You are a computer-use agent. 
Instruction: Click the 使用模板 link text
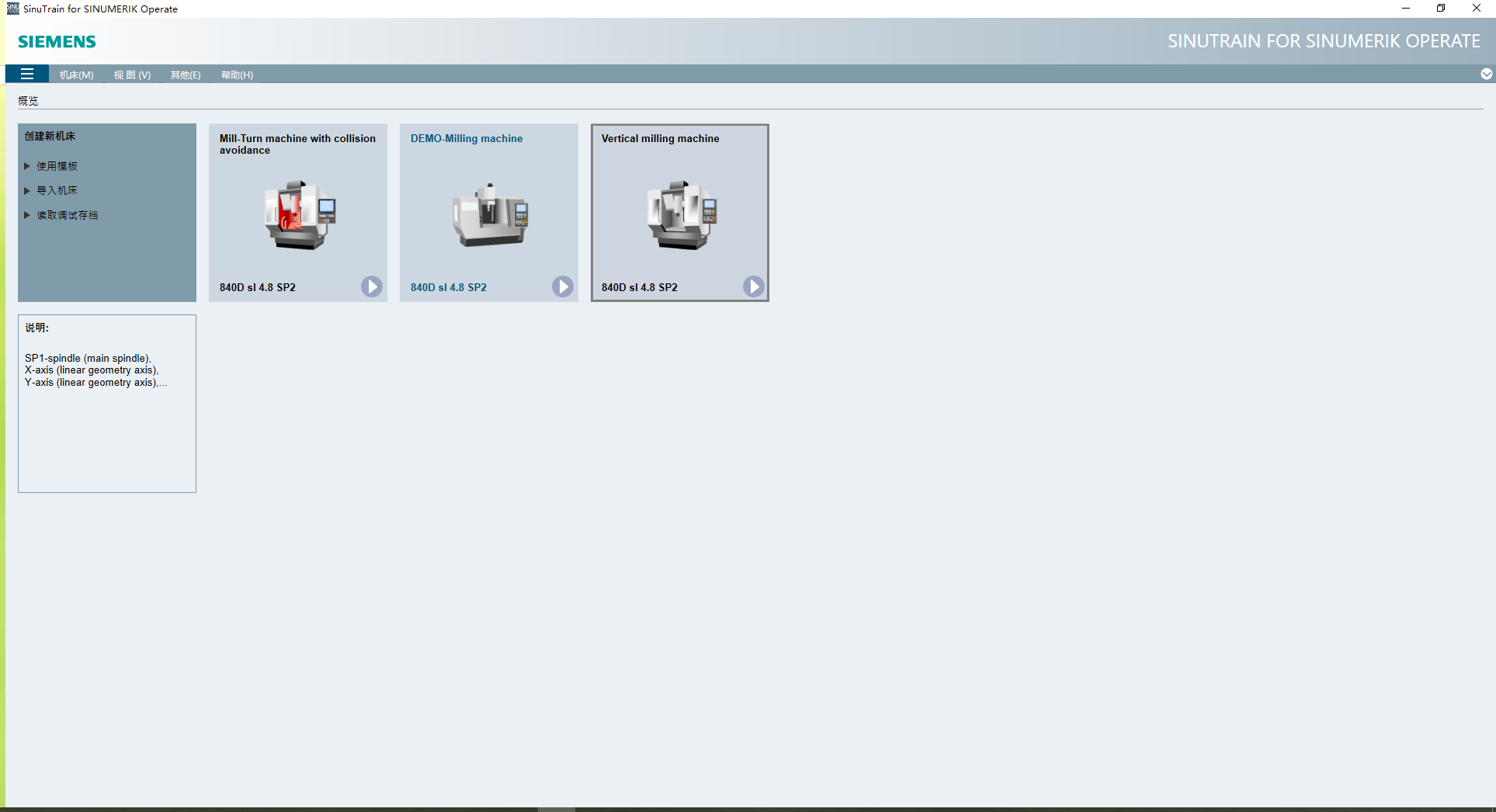57,166
